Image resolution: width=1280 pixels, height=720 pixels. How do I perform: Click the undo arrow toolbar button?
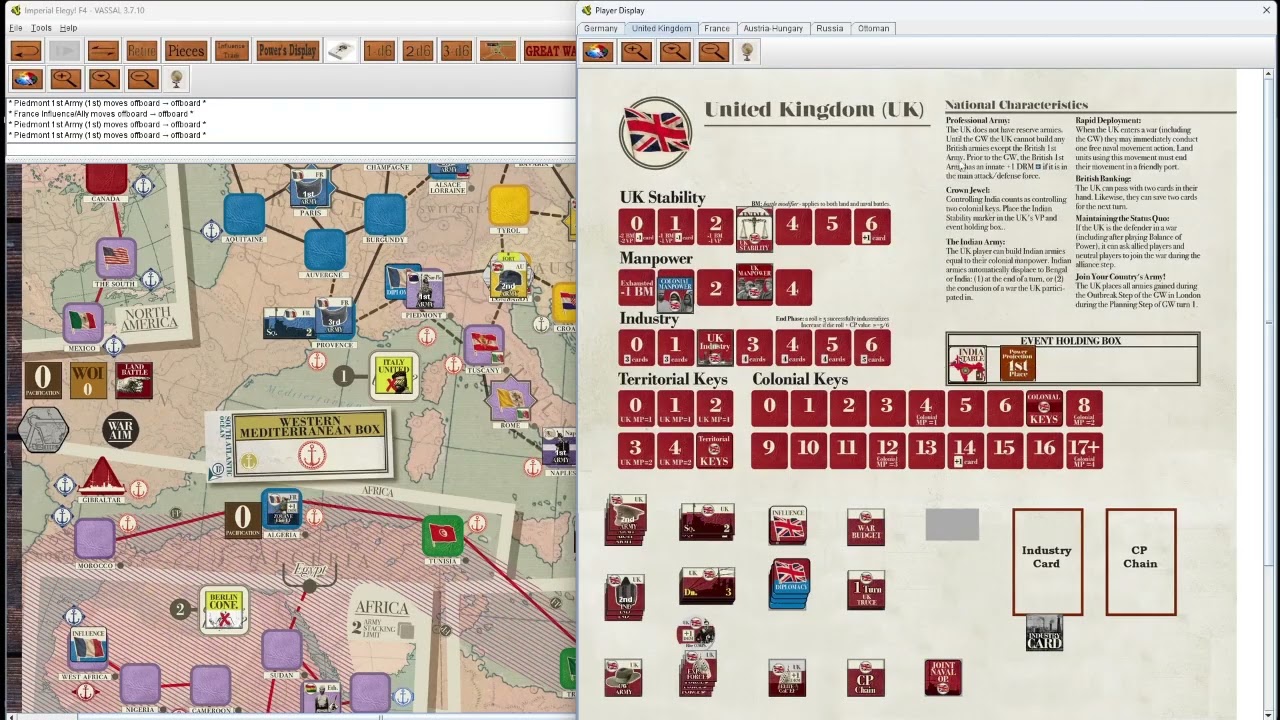coord(26,50)
